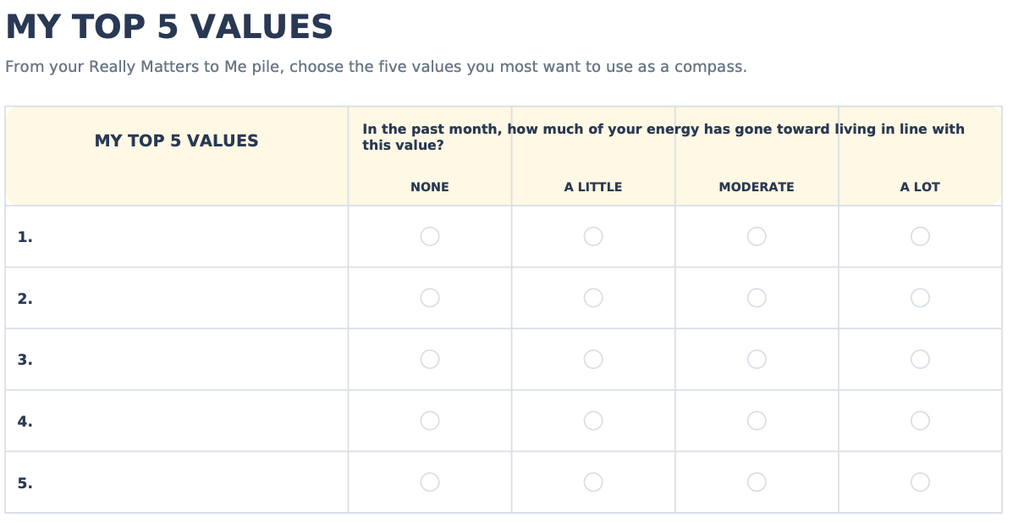Mark A LOT for value 3

(x=920, y=359)
